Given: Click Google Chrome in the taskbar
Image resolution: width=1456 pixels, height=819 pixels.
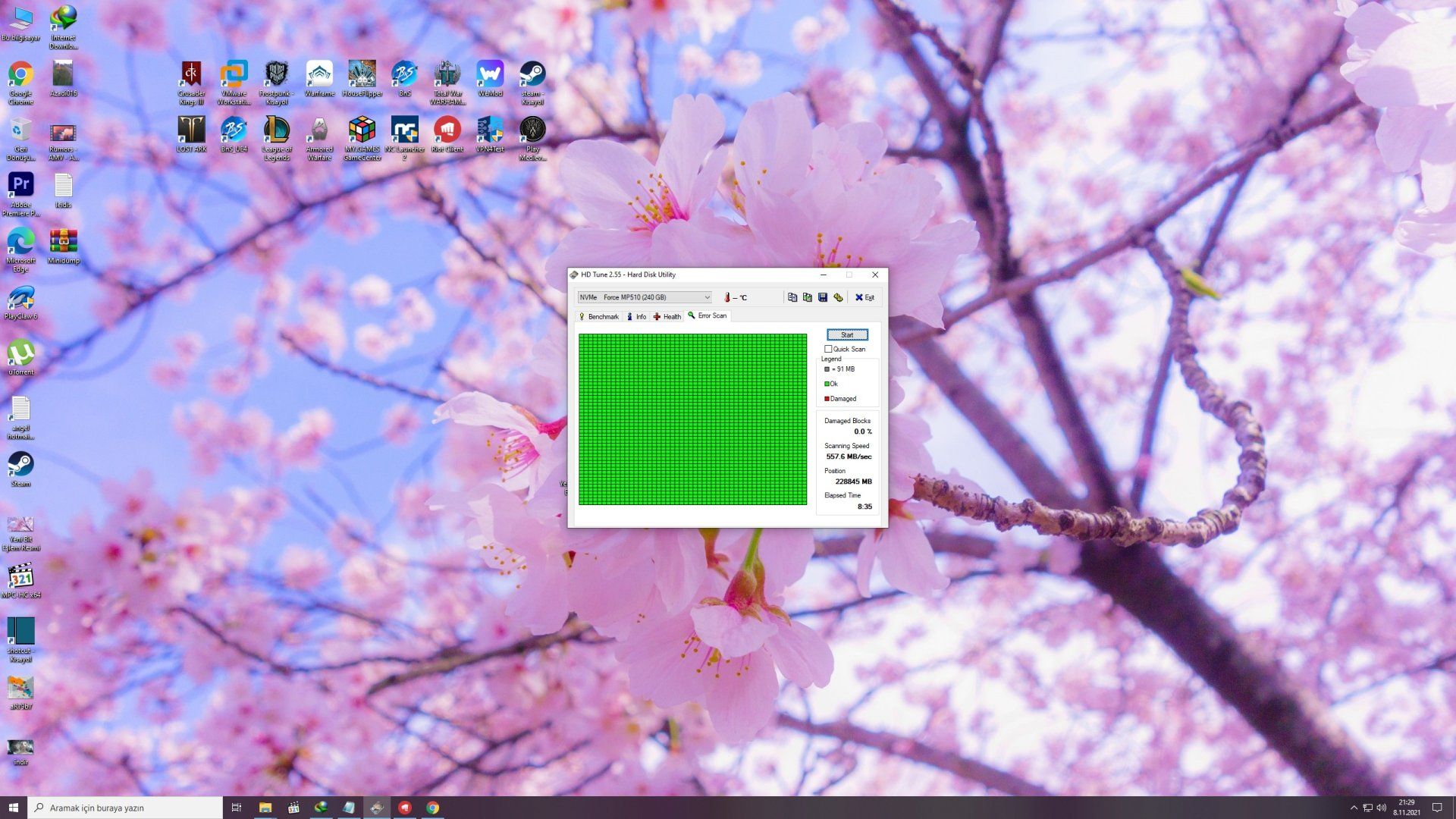Looking at the screenshot, I should pyautogui.click(x=432, y=808).
